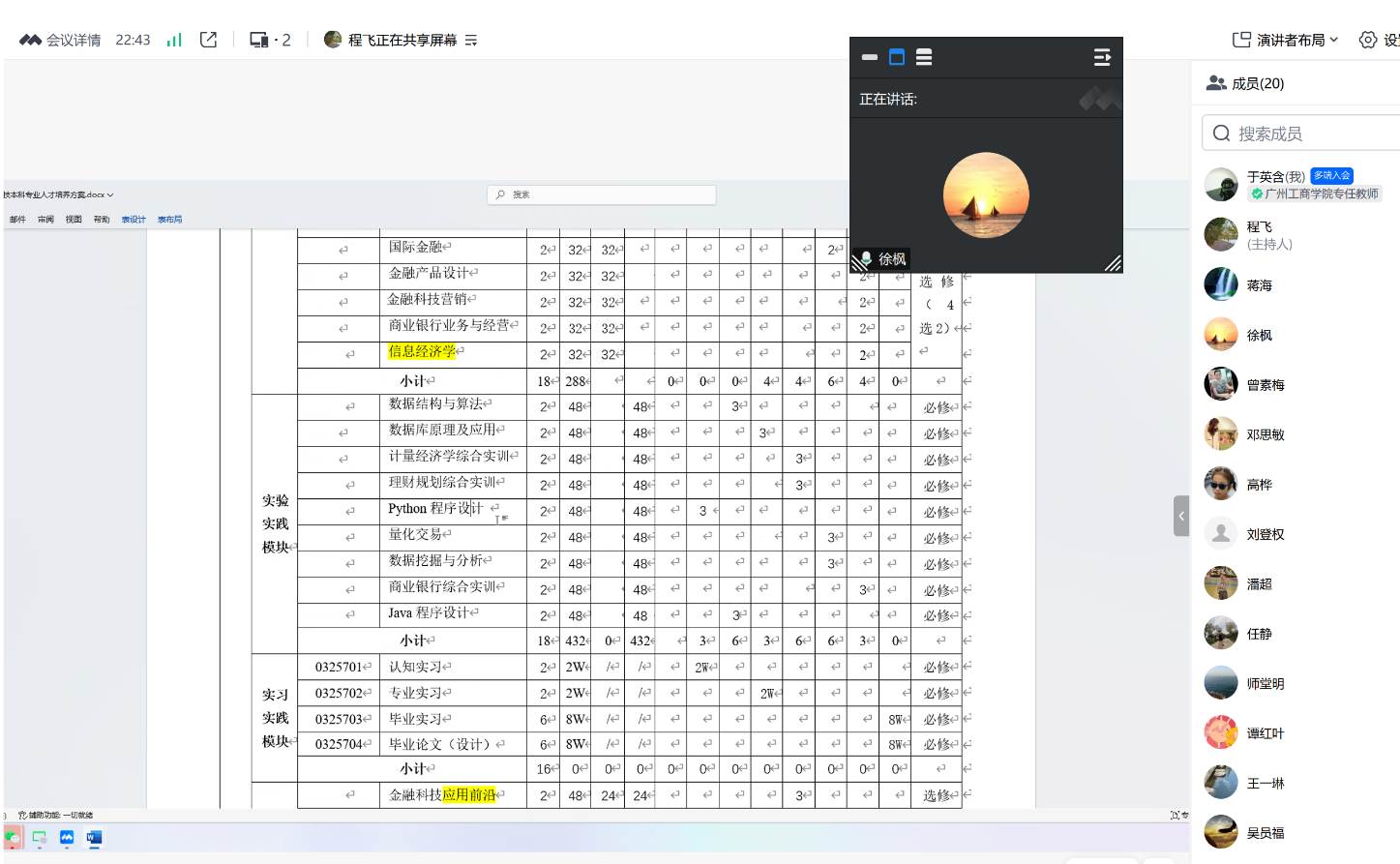Click 徐枫's avatar in the member list
The width and height of the screenshot is (1400, 864).
[1221, 335]
